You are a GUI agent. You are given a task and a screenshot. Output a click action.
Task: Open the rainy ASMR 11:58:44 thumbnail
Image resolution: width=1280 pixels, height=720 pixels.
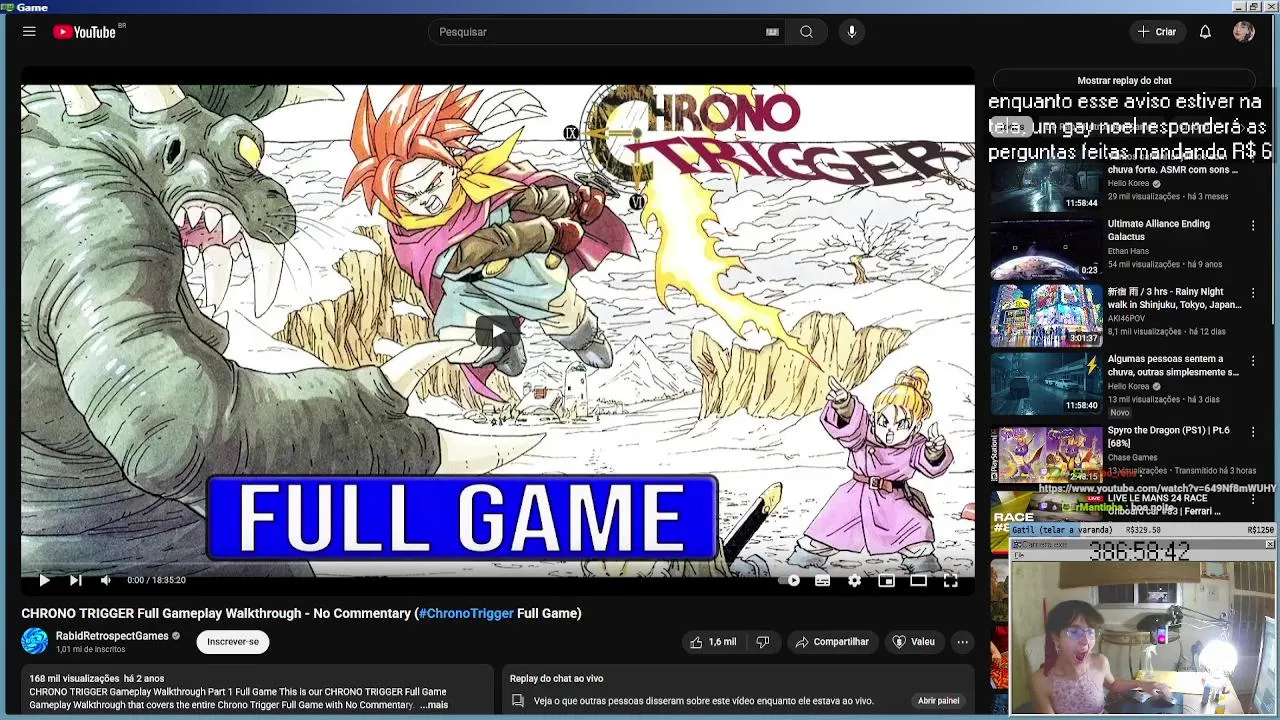pyautogui.click(x=1046, y=182)
